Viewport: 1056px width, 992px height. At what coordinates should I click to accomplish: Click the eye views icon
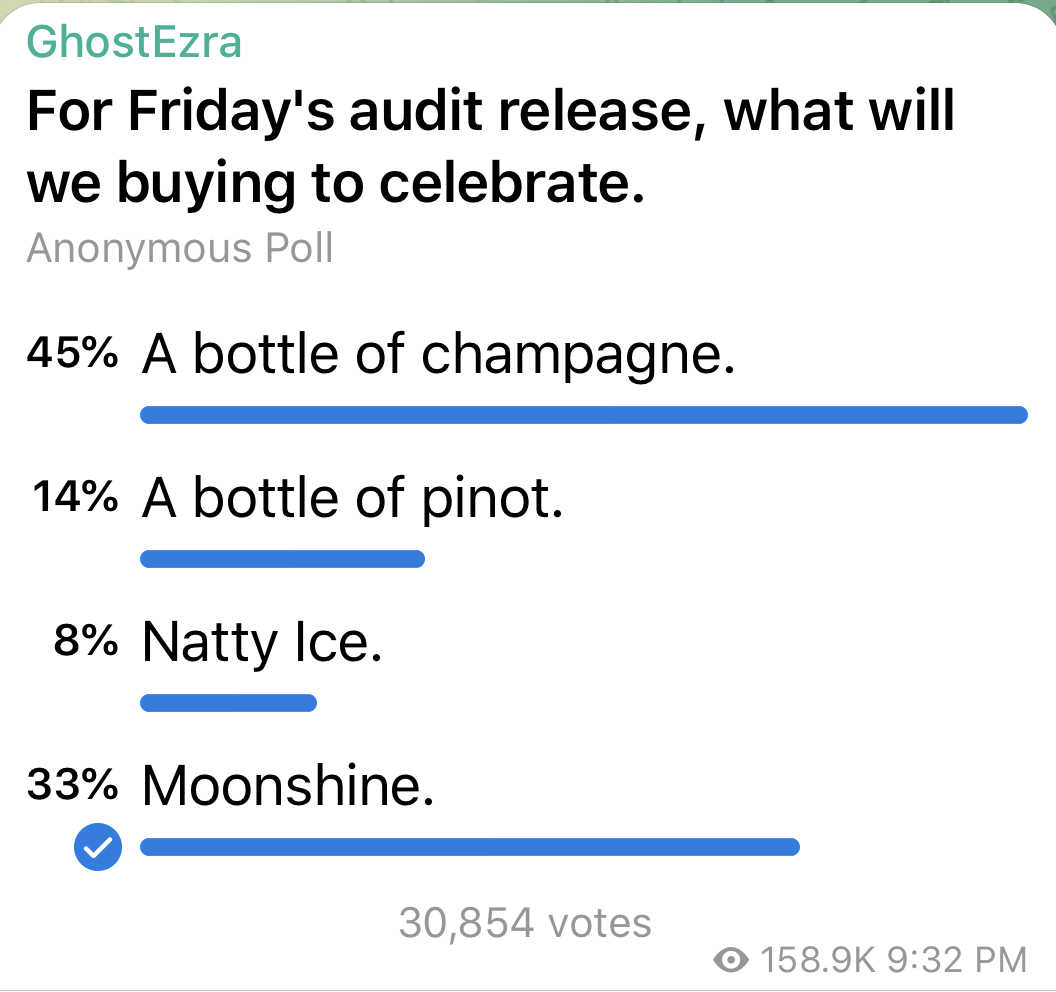tap(733, 961)
